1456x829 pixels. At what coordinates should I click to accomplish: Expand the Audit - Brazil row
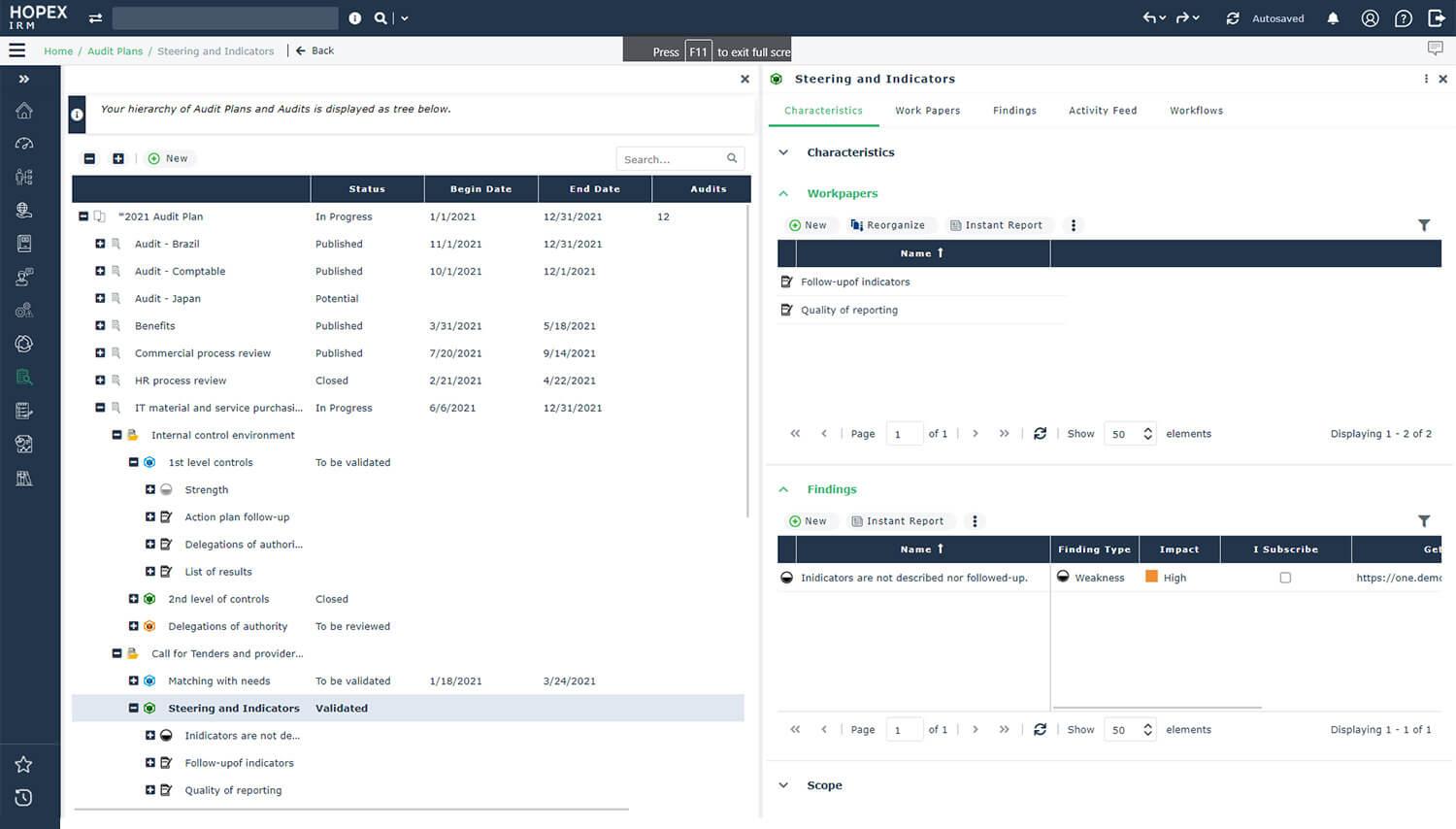pyautogui.click(x=100, y=244)
